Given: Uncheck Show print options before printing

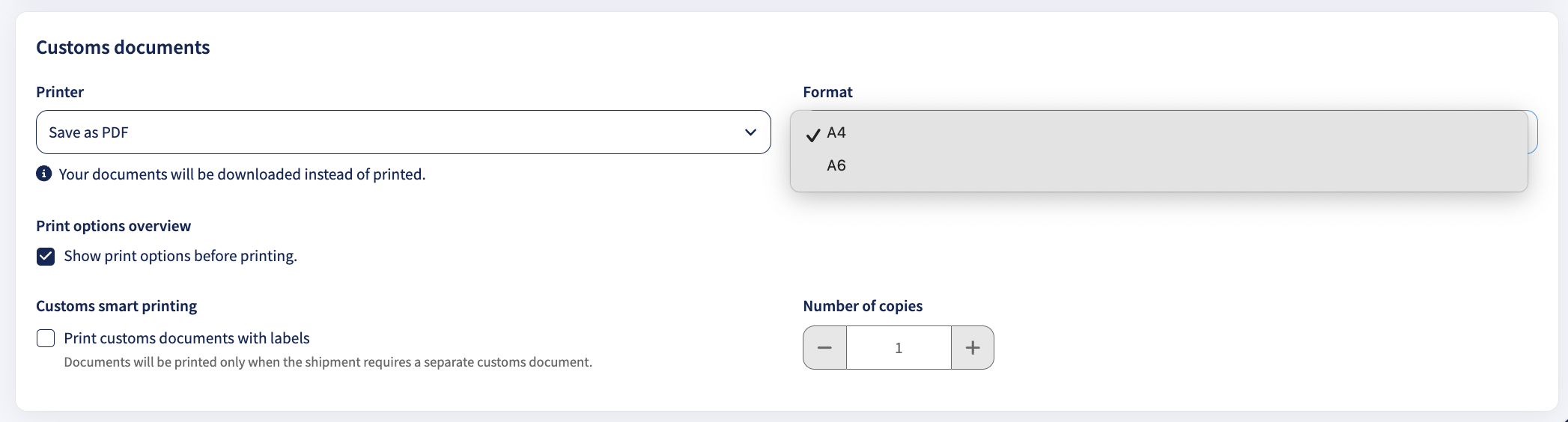Looking at the screenshot, I should coord(46,257).
